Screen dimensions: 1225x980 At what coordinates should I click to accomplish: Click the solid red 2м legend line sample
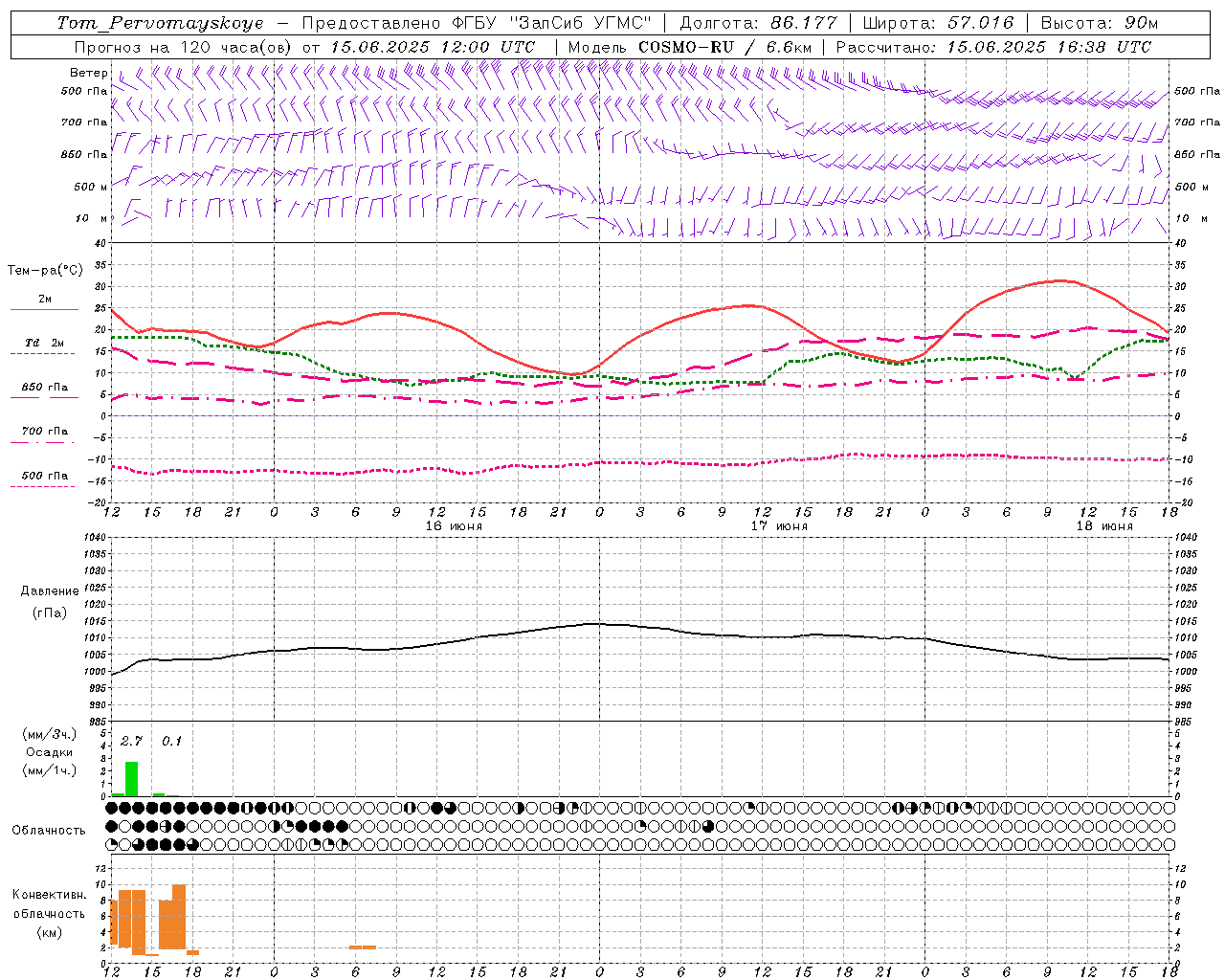(44, 309)
